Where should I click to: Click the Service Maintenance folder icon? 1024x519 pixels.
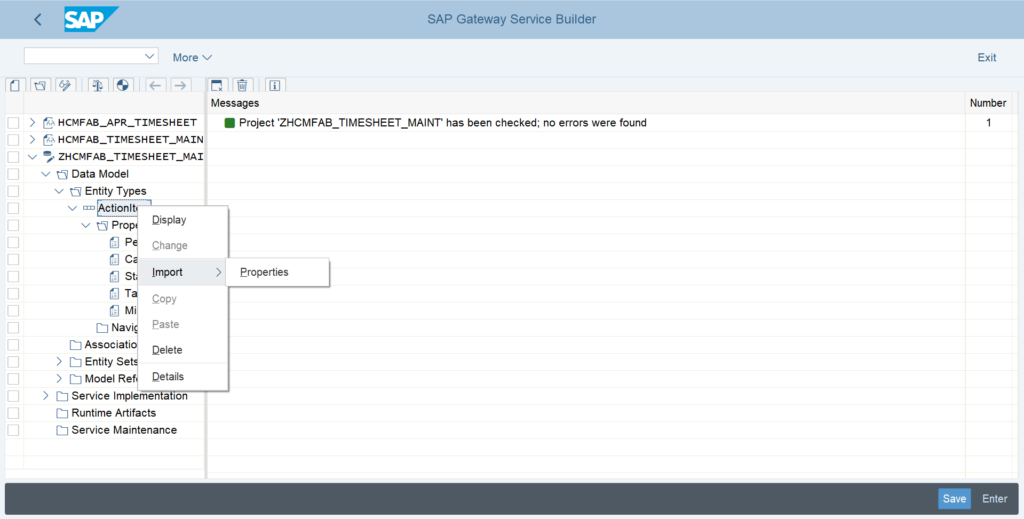pos(62,430)
